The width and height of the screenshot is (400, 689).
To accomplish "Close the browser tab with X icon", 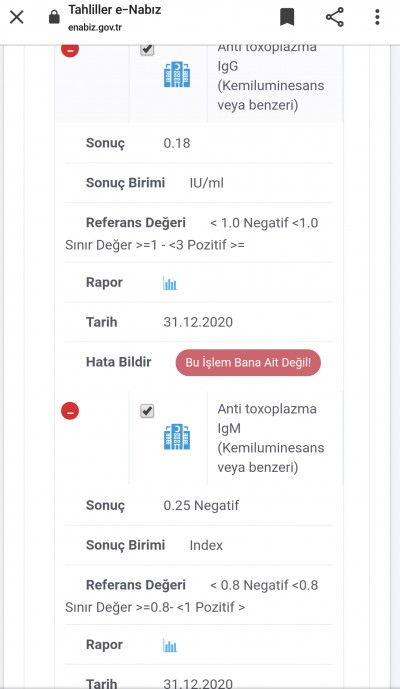I will [x=17, y=18].
